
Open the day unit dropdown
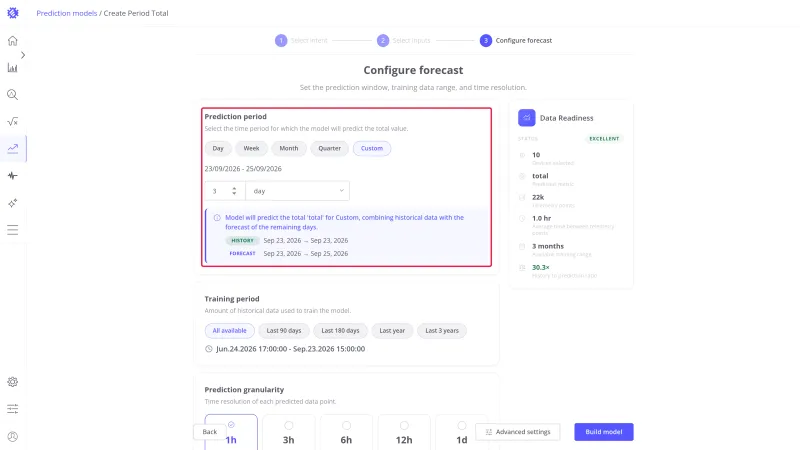click(x=297, y=191)
